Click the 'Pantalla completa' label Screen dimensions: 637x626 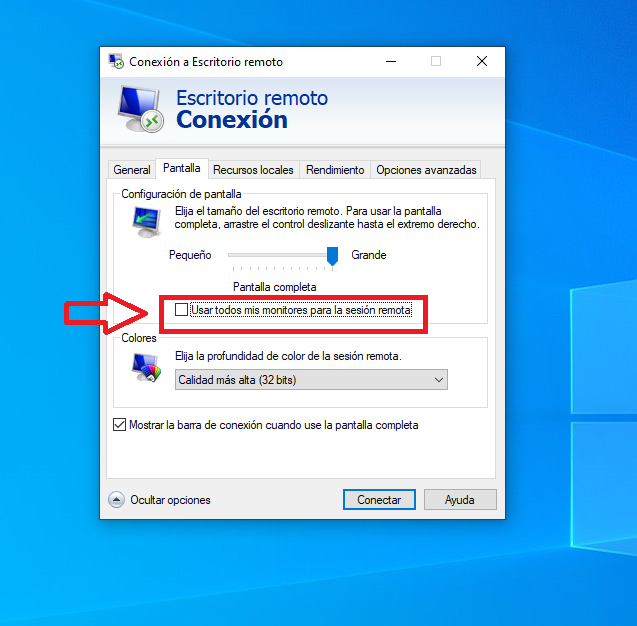pyautogui.click(x=274, y=287)
